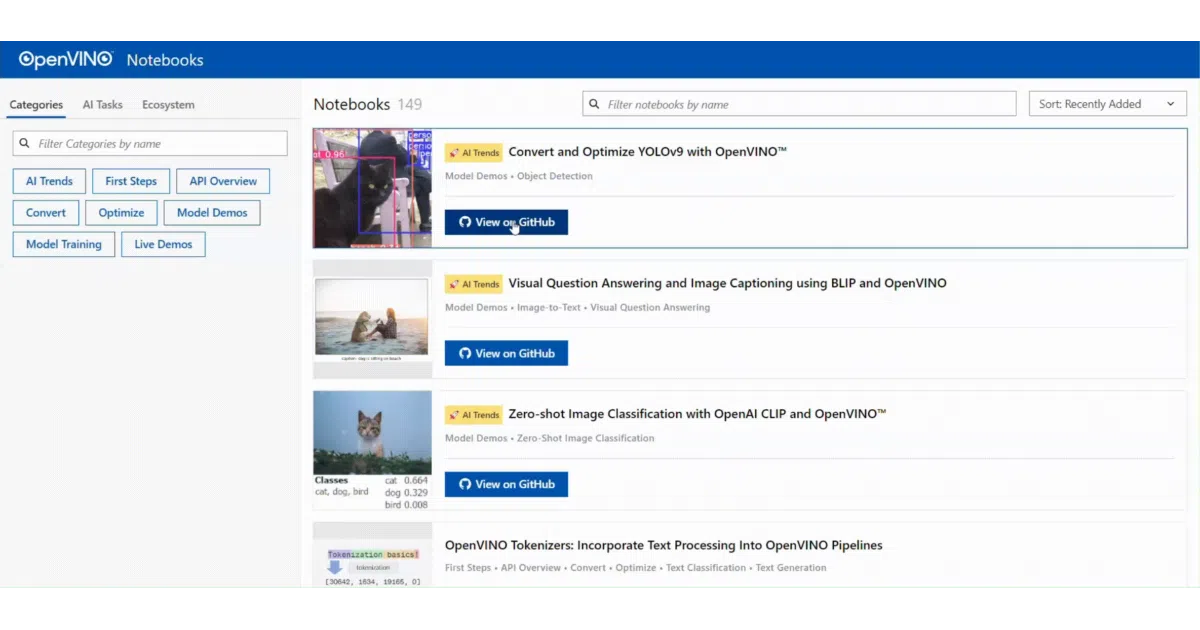
Task: Click AI Trends badge on BLIP card
Action: click(473, 284)
